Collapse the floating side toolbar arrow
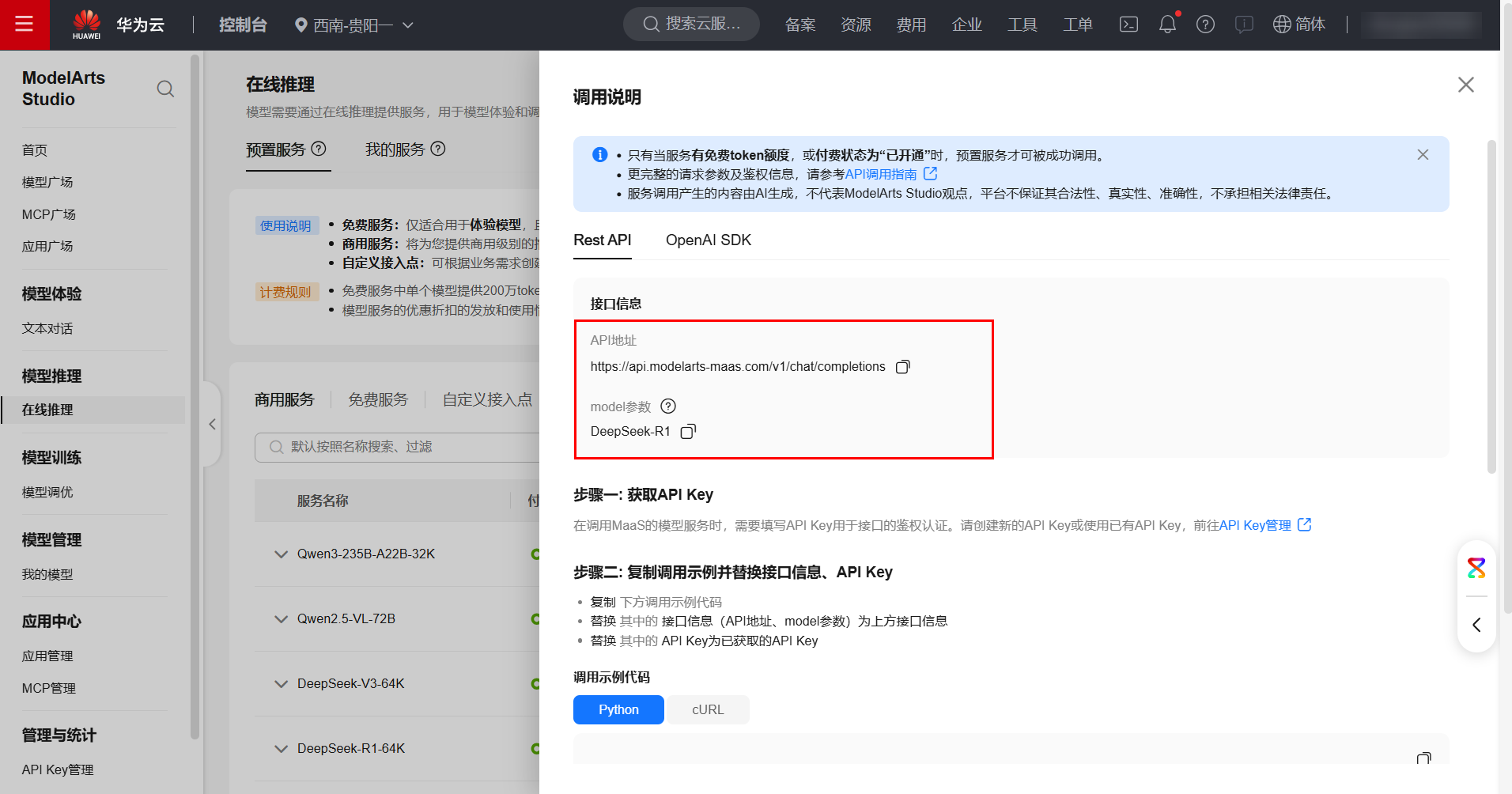The width and height of the screenshot is (1512, 794). (1476, 625)
